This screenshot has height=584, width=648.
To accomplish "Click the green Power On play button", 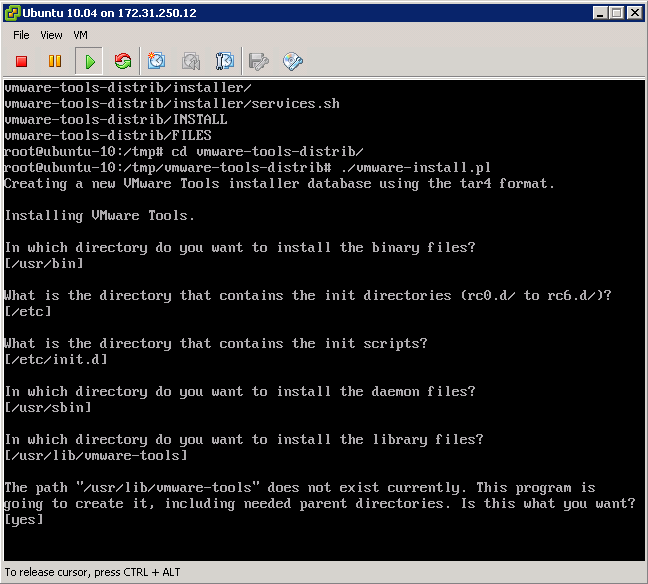I will point(89,61).
